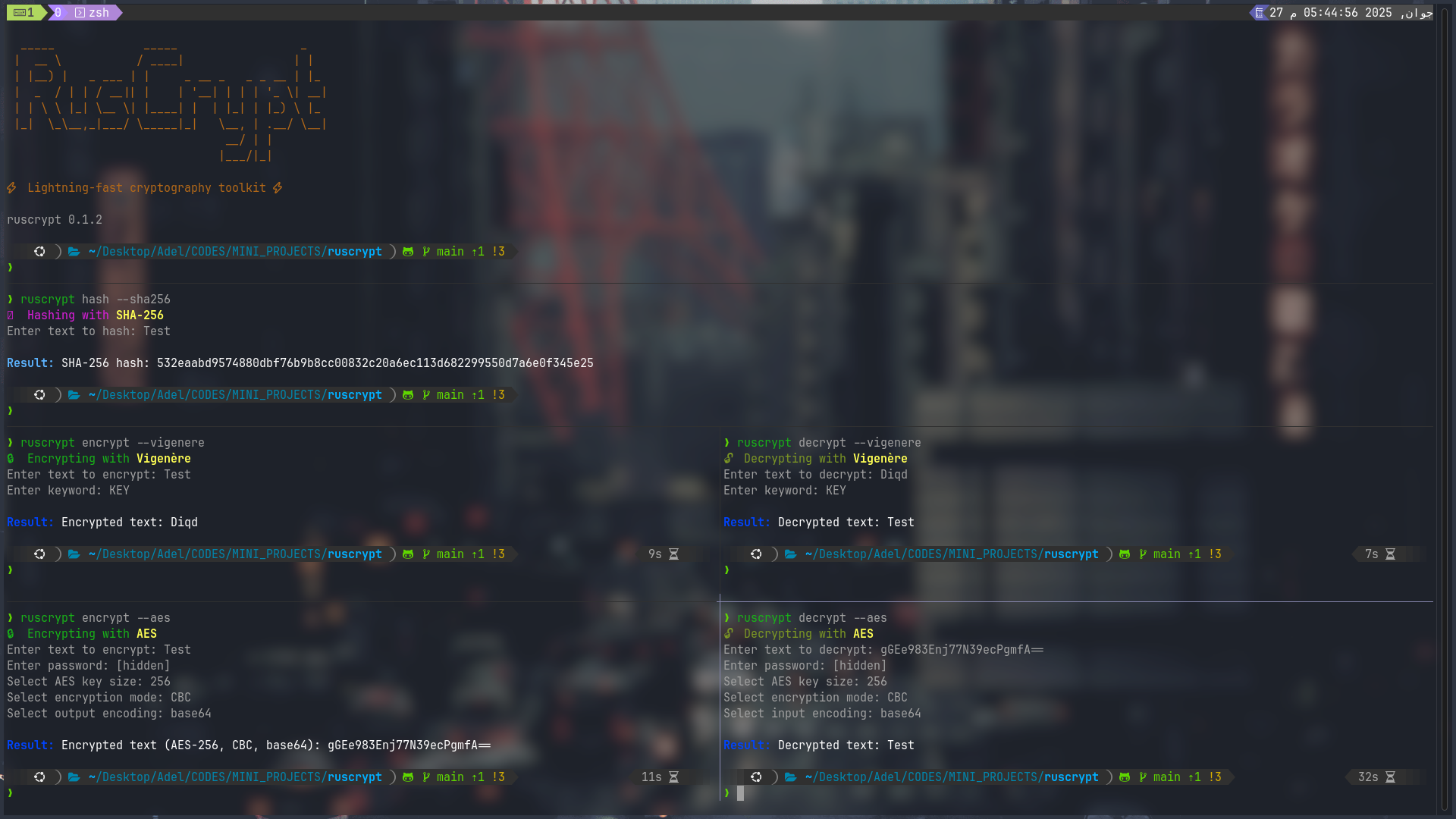Click the folder icon in the first shell prompt
The image size is (1456, 819).
(74, 251)
